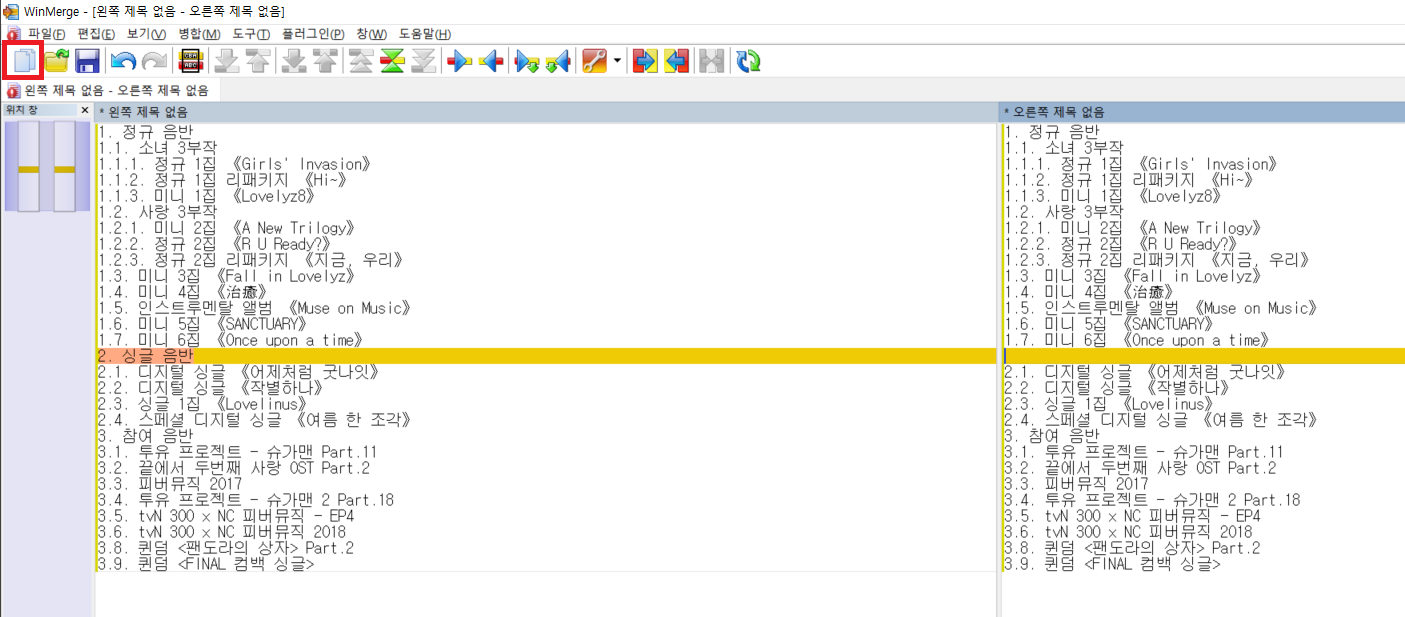Click line 1.1.1. Girls' Invasion in left pane
This screenshot has width=1405, height=617.
236,164
